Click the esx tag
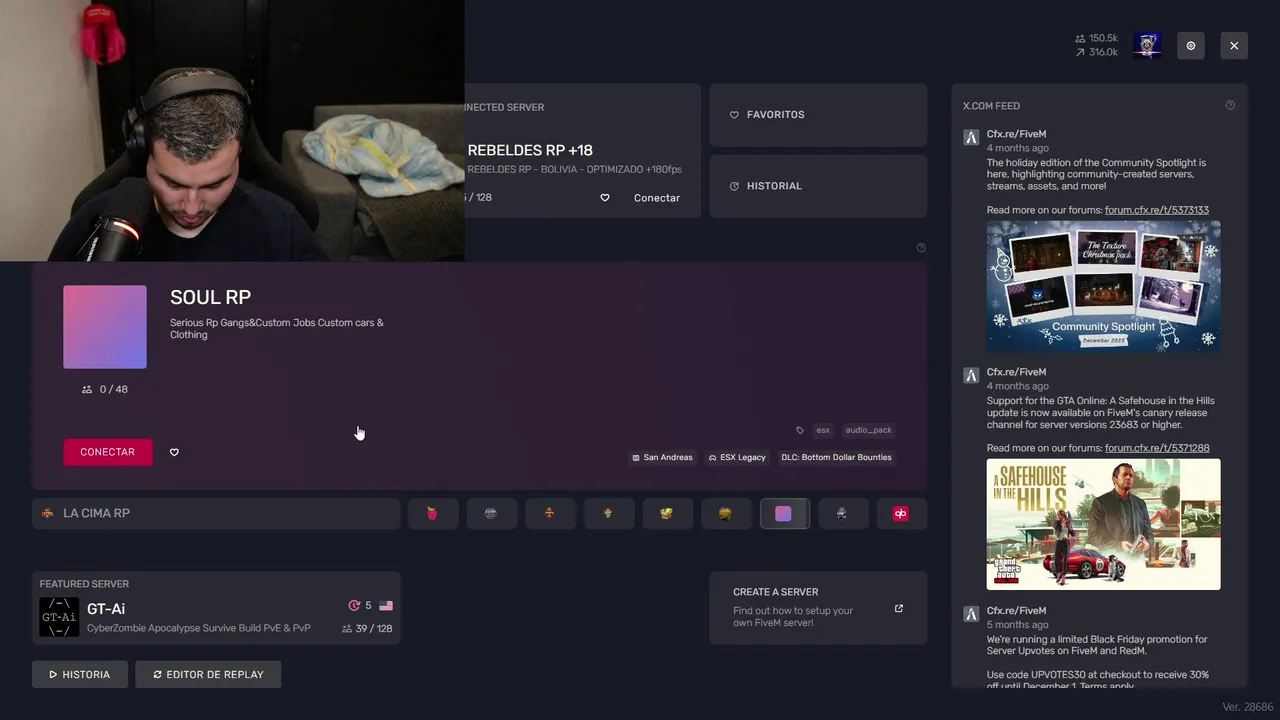This screenshot has height=720, width=1280. point(823,430)
